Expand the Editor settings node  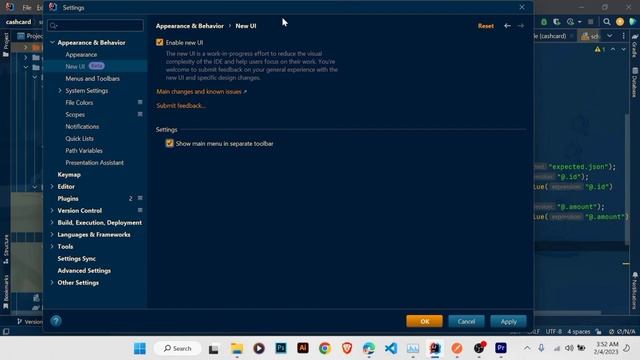tap(52, 187)
